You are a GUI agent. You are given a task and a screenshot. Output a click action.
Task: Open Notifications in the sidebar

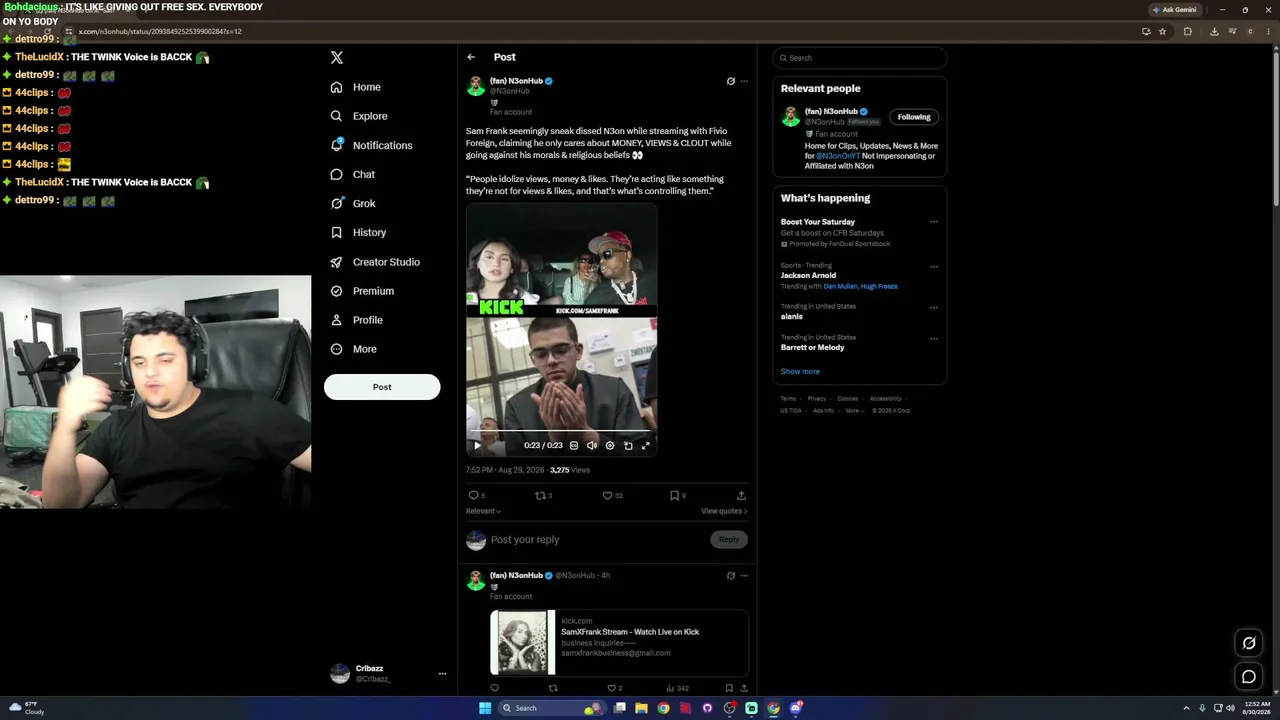(x=371, y=145)
